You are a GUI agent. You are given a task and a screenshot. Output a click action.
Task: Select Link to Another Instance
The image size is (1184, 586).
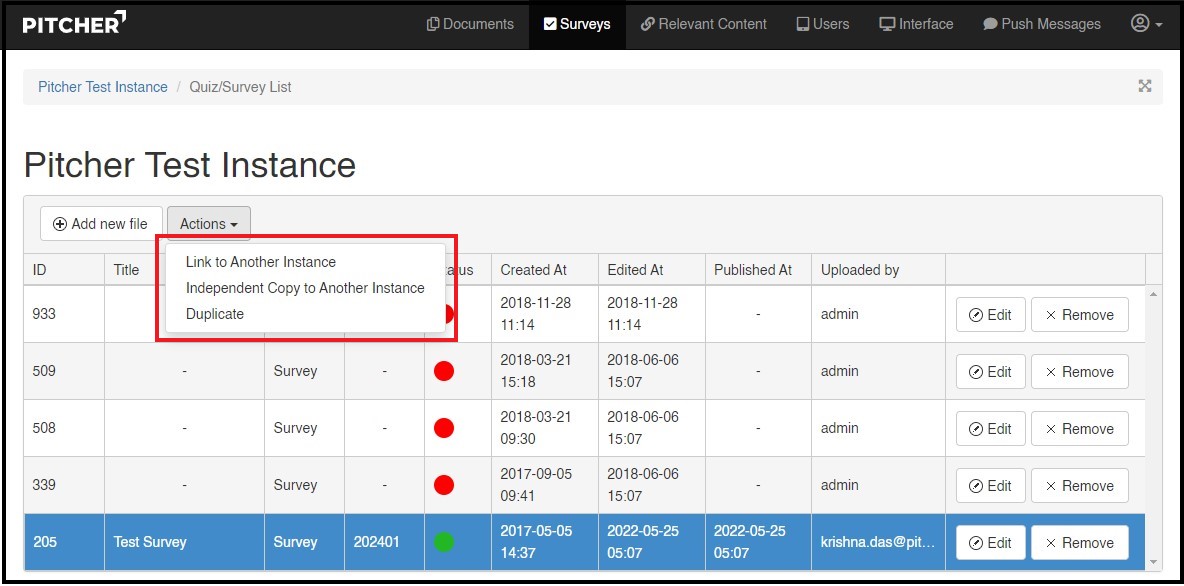coord(261,262)
